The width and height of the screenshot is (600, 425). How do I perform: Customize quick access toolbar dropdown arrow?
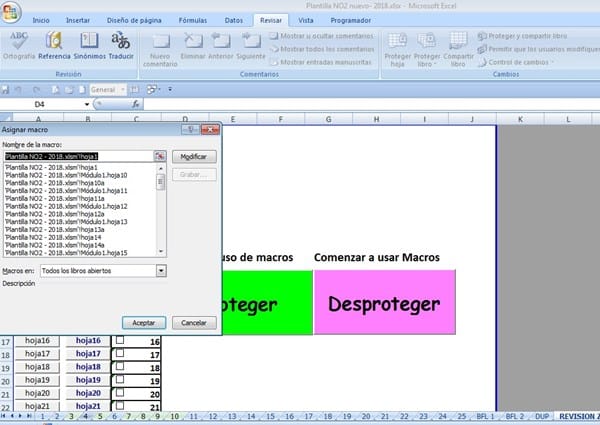[170, 90]
